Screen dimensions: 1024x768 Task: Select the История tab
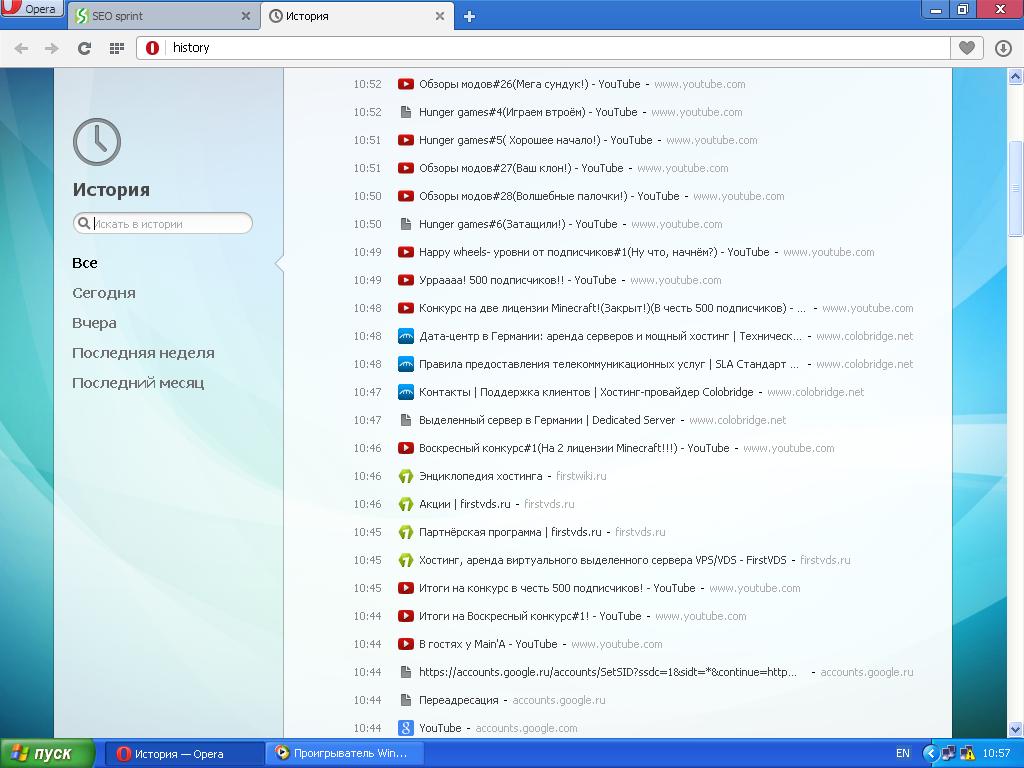[x=358, y=16]
